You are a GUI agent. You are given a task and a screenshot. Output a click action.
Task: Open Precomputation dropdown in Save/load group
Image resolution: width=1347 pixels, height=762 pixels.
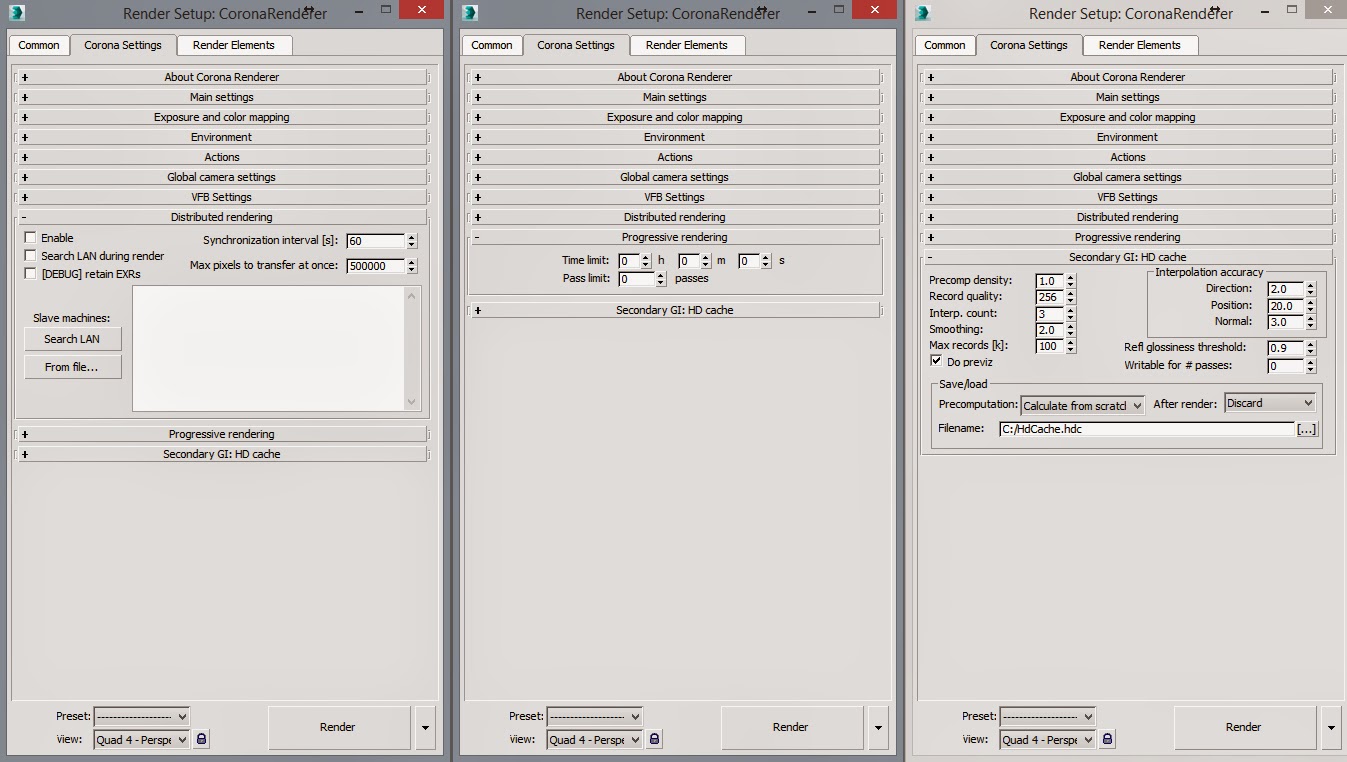(x=1082, y=406)
